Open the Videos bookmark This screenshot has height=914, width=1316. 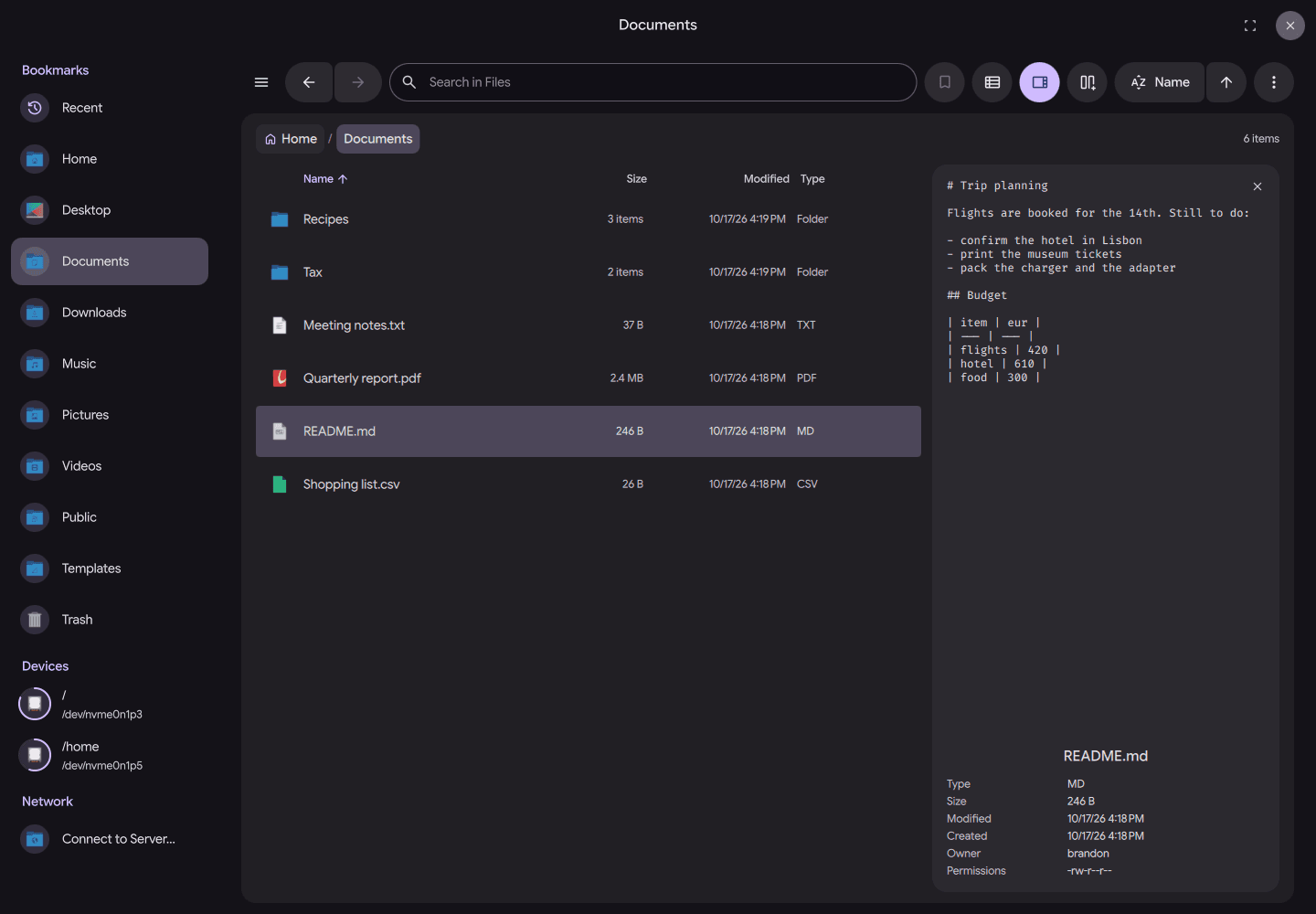(110, 466)
